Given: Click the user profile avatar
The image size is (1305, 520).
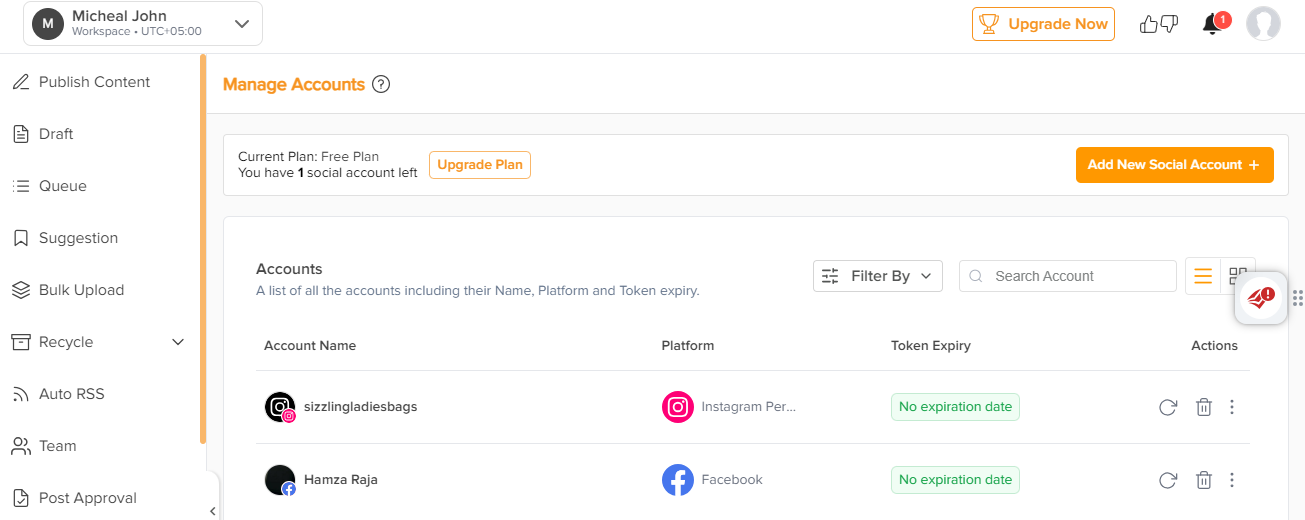Looking at the screenshot, I should [x=1263, y=24].
